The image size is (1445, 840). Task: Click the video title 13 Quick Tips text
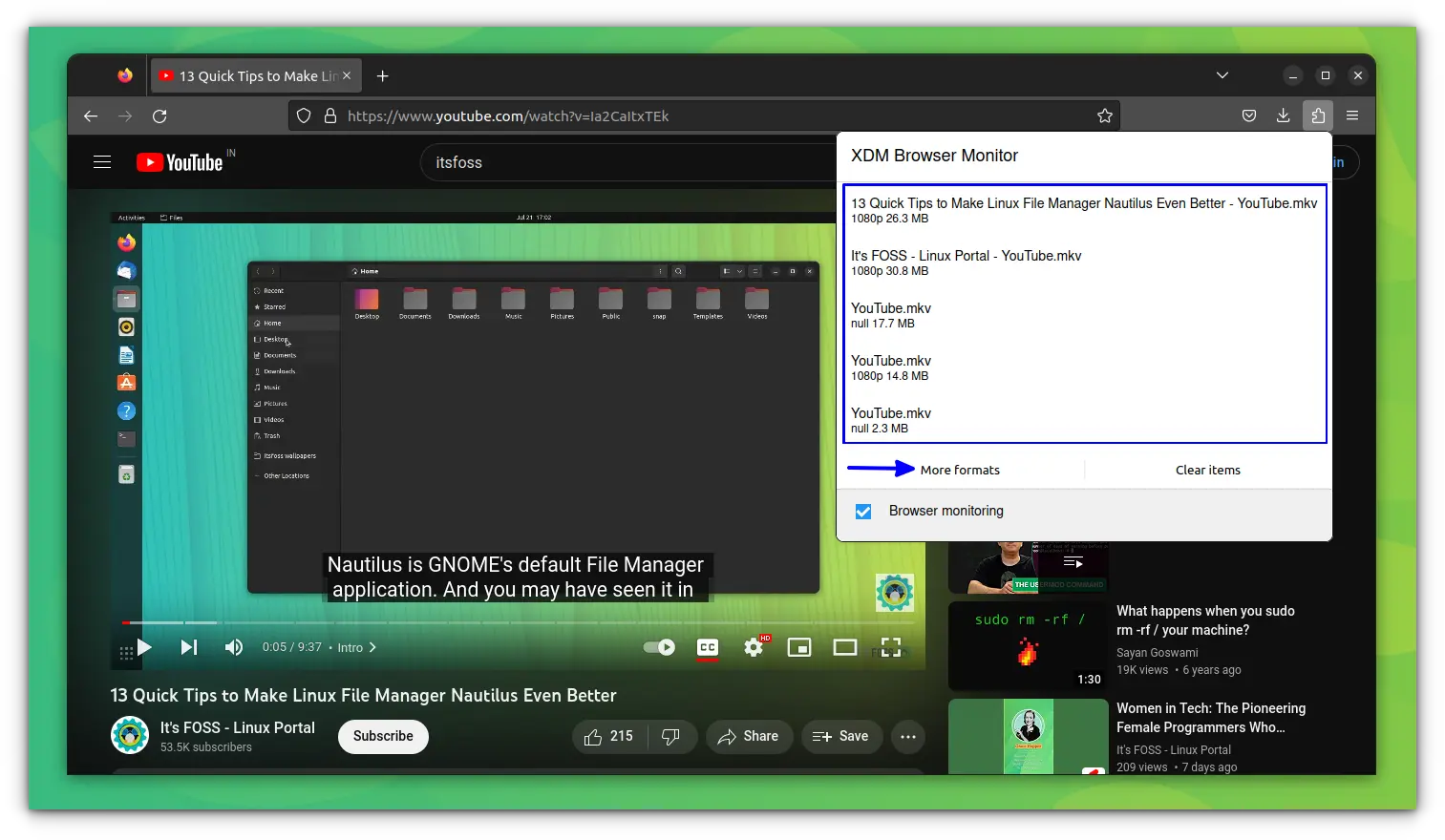[363, 695]
